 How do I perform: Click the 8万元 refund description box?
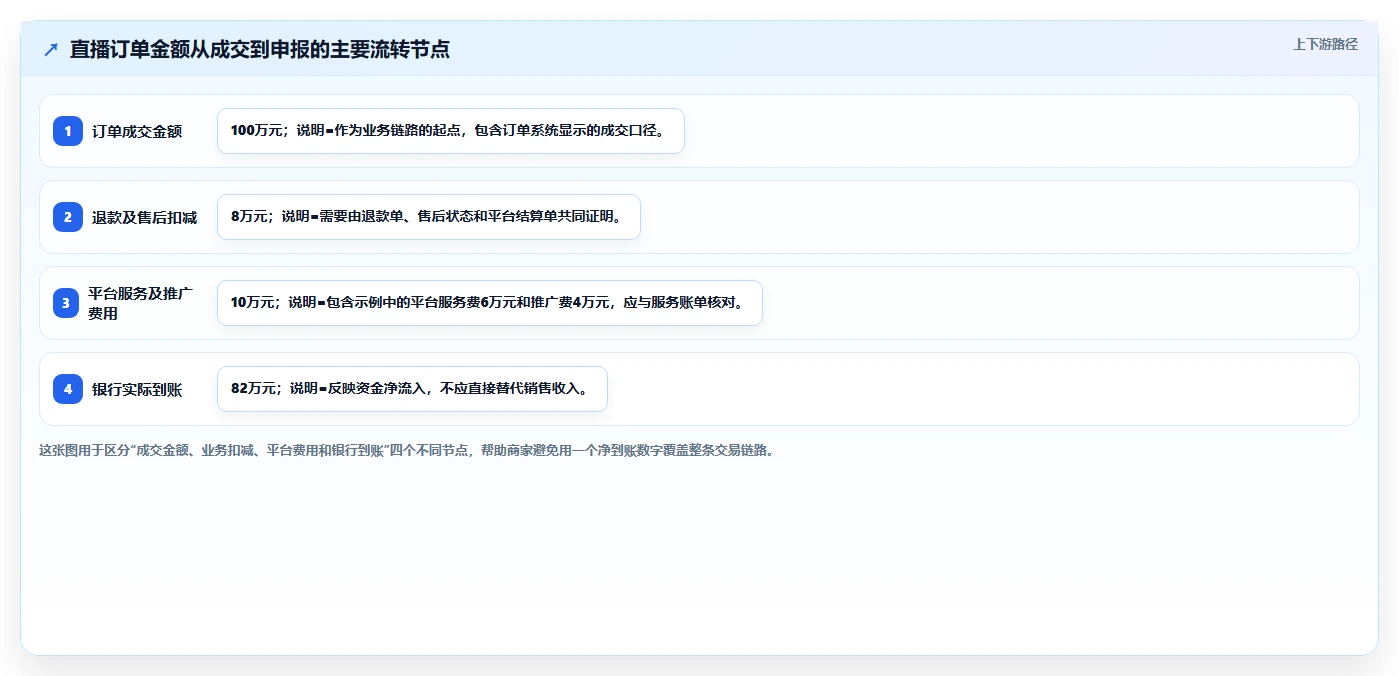429,217
